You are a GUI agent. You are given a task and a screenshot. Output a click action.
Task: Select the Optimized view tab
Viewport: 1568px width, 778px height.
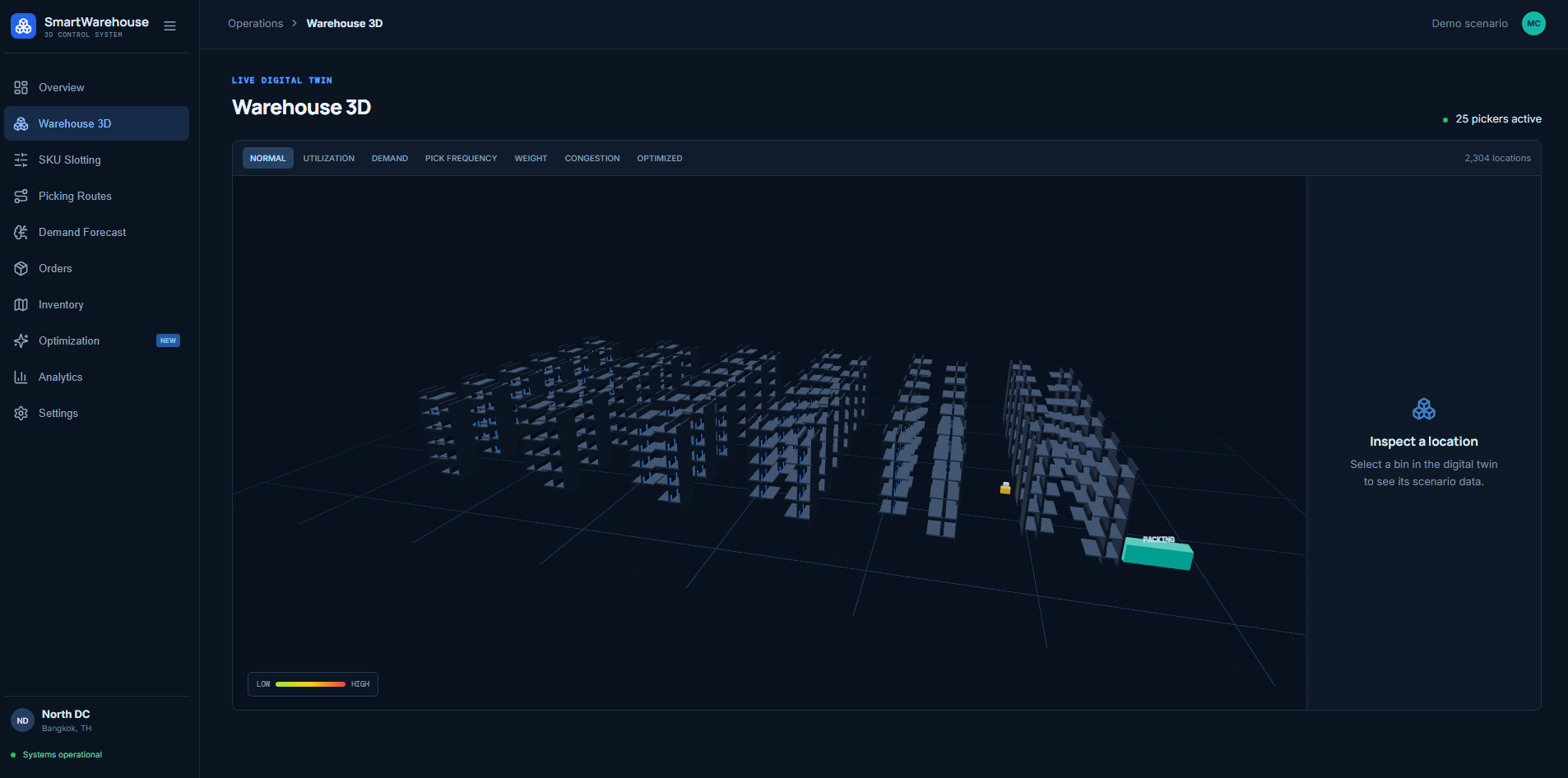click(x=660, y=159)
